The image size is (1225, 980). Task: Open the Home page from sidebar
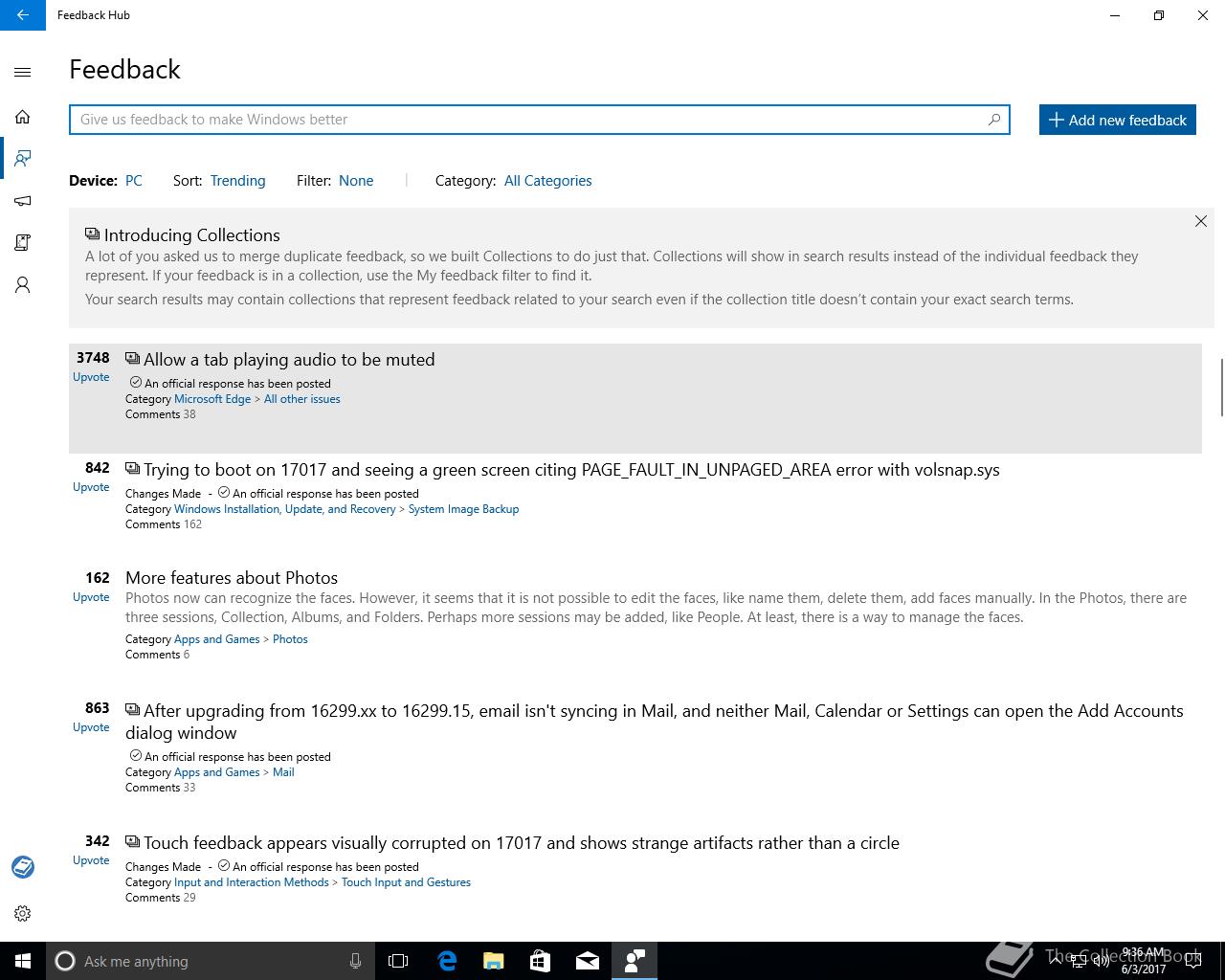[23, 117]
